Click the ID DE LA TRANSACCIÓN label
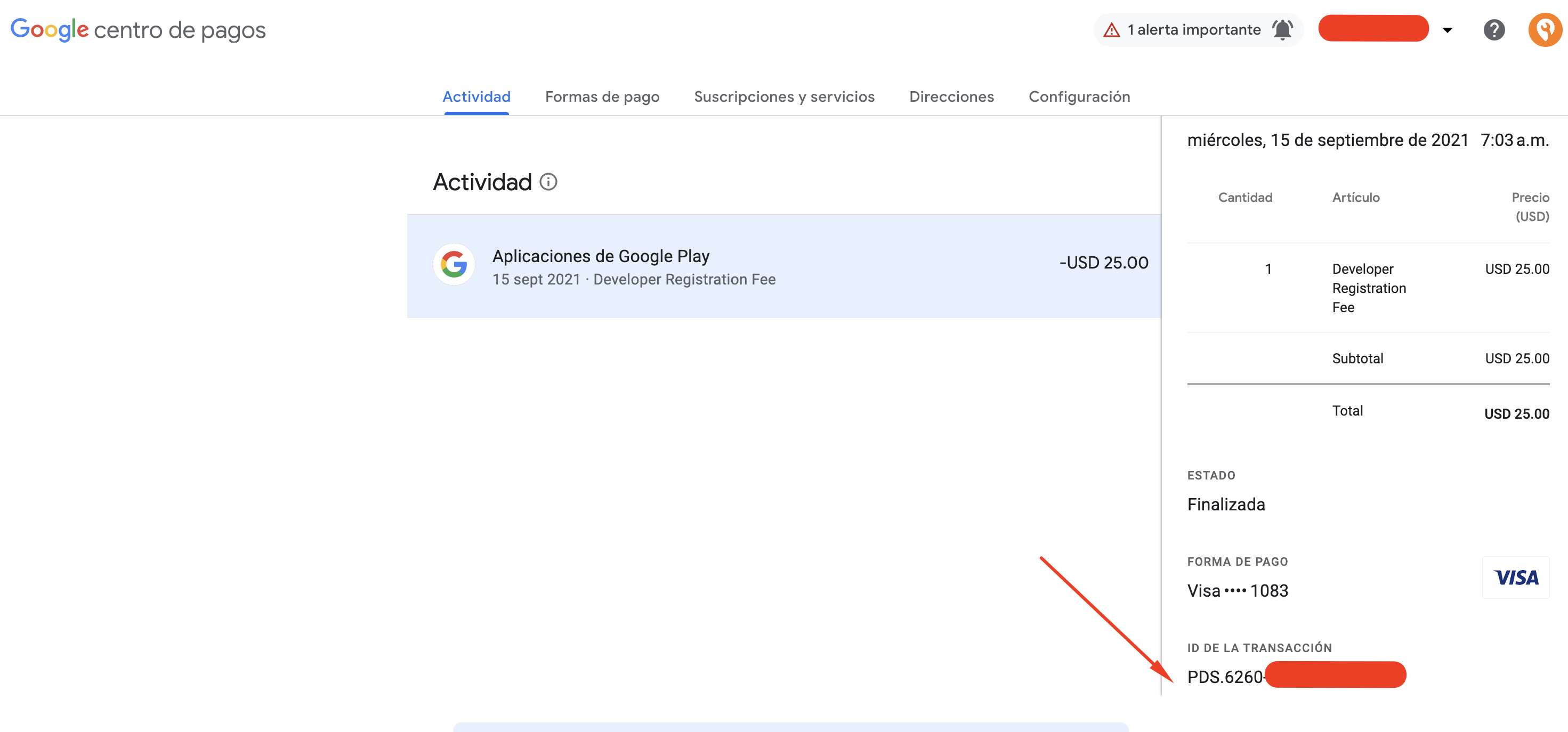 (x=1259, y=648)
